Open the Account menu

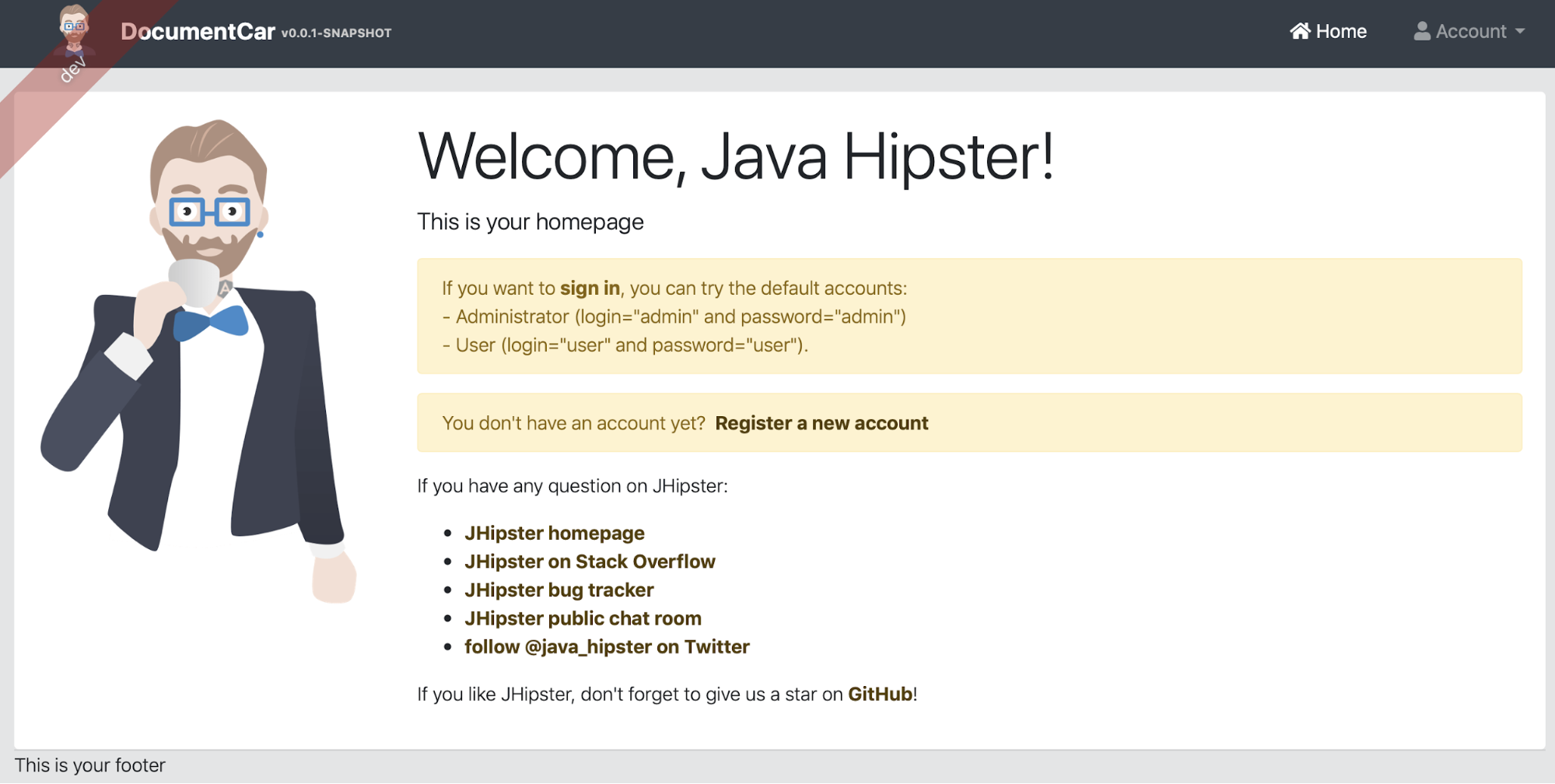1469,31
